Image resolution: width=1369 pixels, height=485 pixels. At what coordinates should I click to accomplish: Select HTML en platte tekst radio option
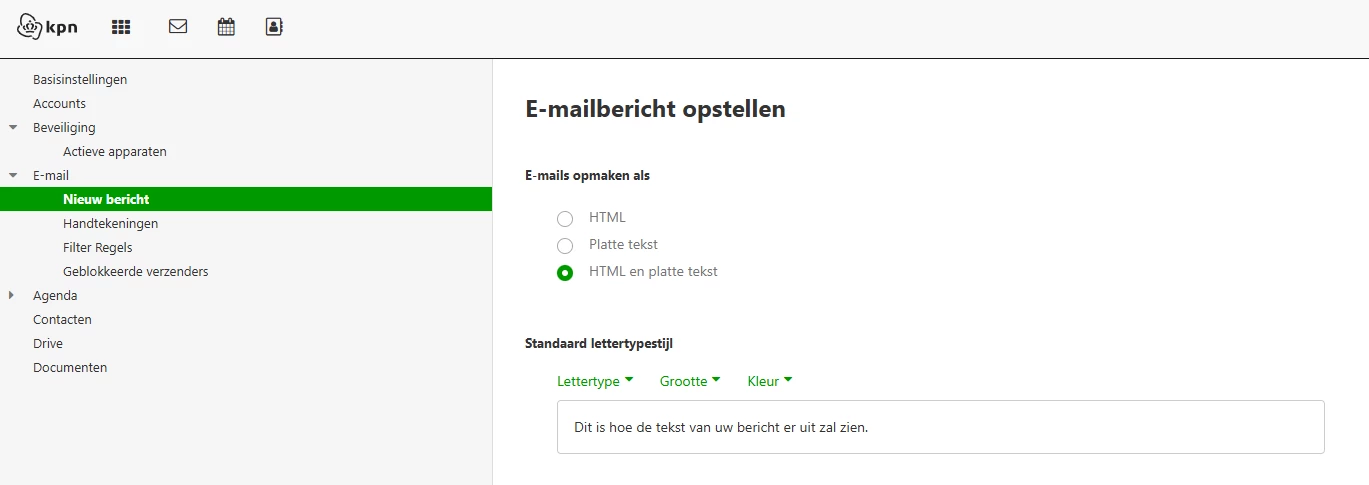point(565,272)
